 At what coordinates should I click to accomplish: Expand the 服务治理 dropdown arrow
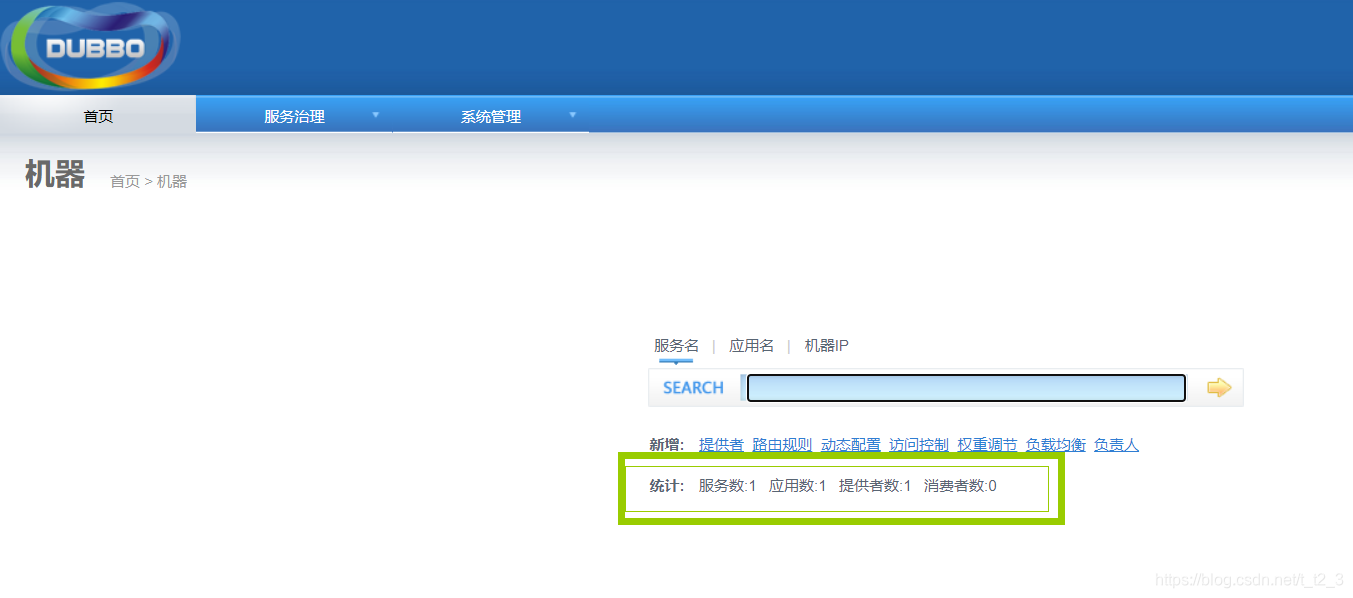[376, 115]
